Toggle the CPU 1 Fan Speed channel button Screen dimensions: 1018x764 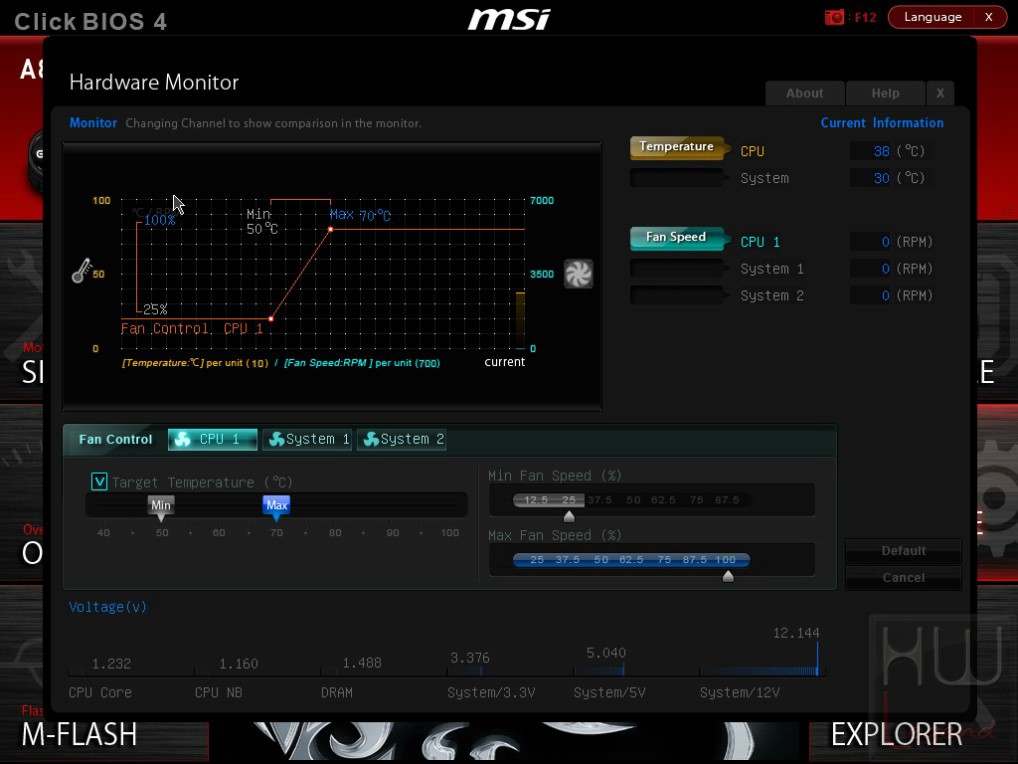coord(678,238)
